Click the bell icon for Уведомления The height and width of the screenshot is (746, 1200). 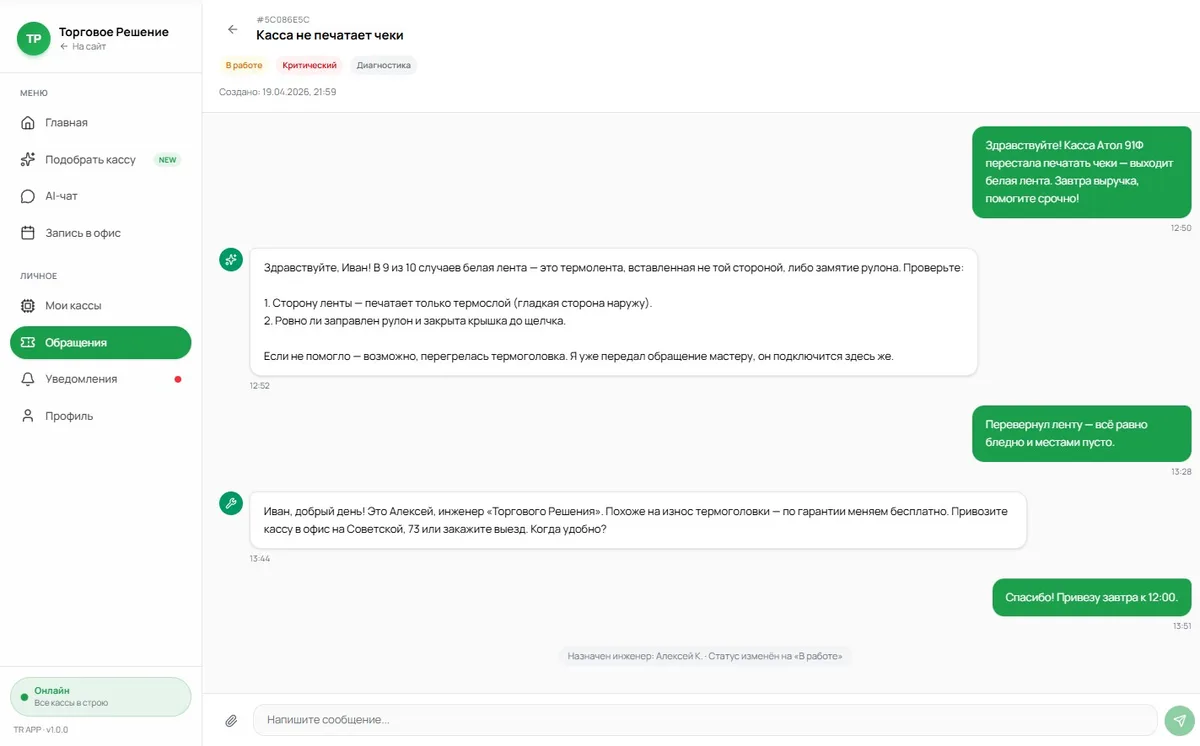(x=28, y=379)
